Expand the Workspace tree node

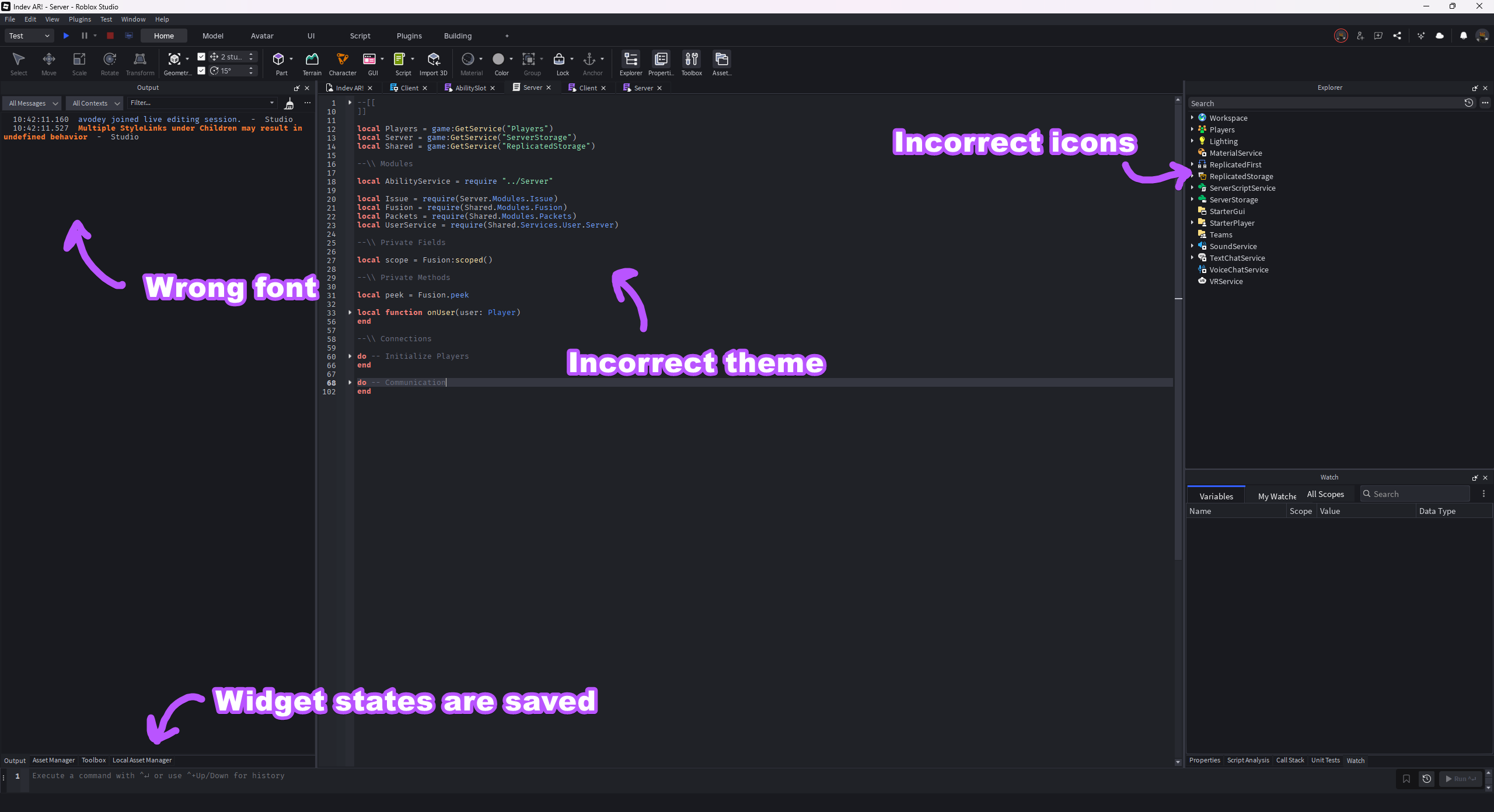[x=1192, y=118]
